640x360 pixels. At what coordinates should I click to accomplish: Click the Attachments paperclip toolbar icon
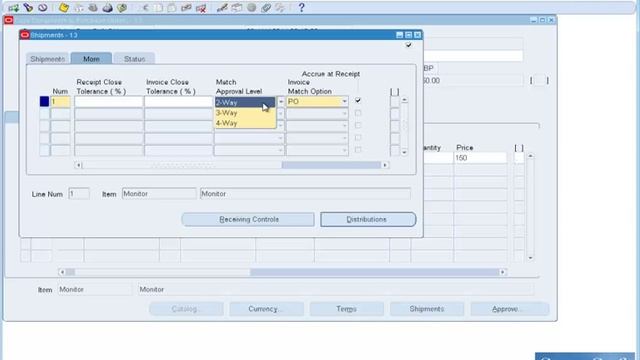(x=266, y=8)
